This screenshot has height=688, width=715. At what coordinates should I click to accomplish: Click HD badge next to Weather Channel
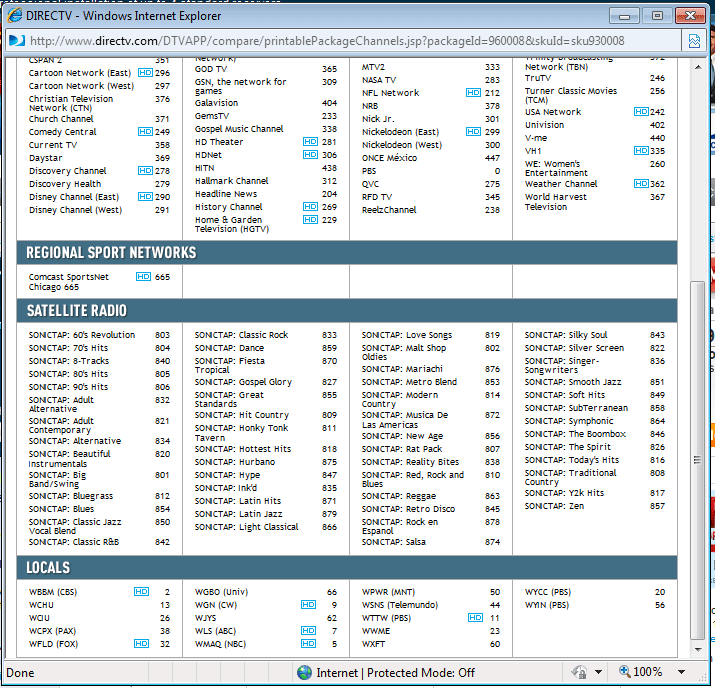tap(641, 183)
